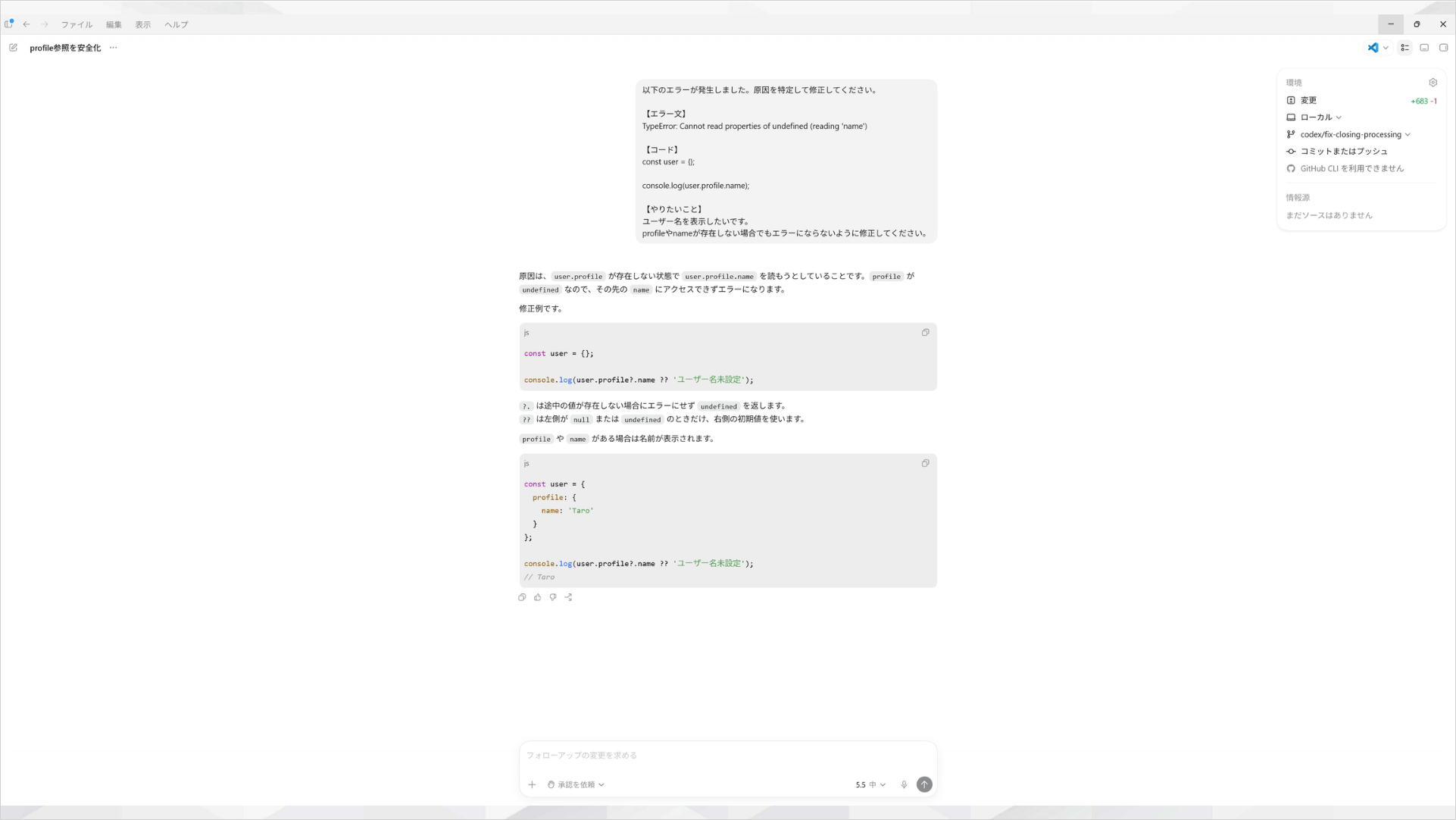Open the 承認を依頼 approval mode dropdown

pyautogui.click(x=576, y=785)
